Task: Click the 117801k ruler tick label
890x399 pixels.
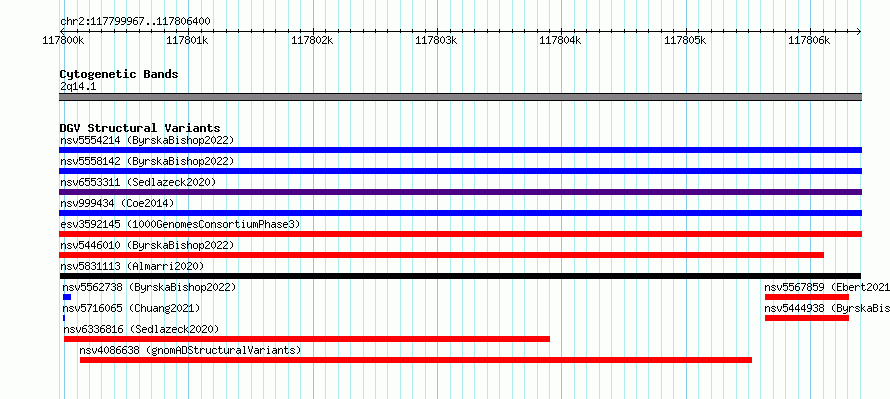Action: click(x=187, y=40)
